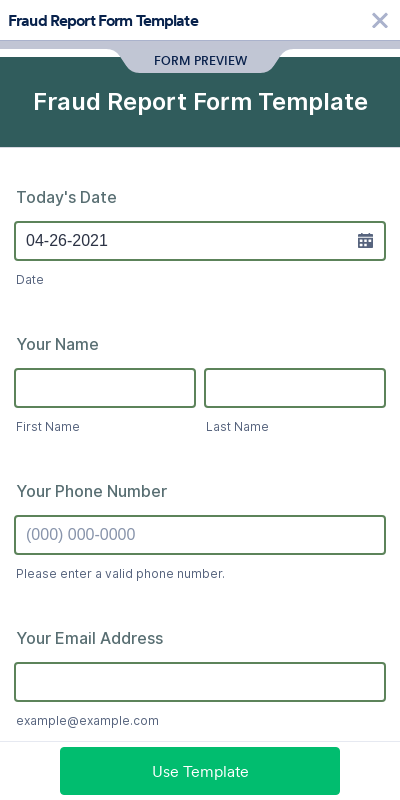Click the Last Name sublabel
This screenshot has height=800, width=400.
click(x=237, y=427)
